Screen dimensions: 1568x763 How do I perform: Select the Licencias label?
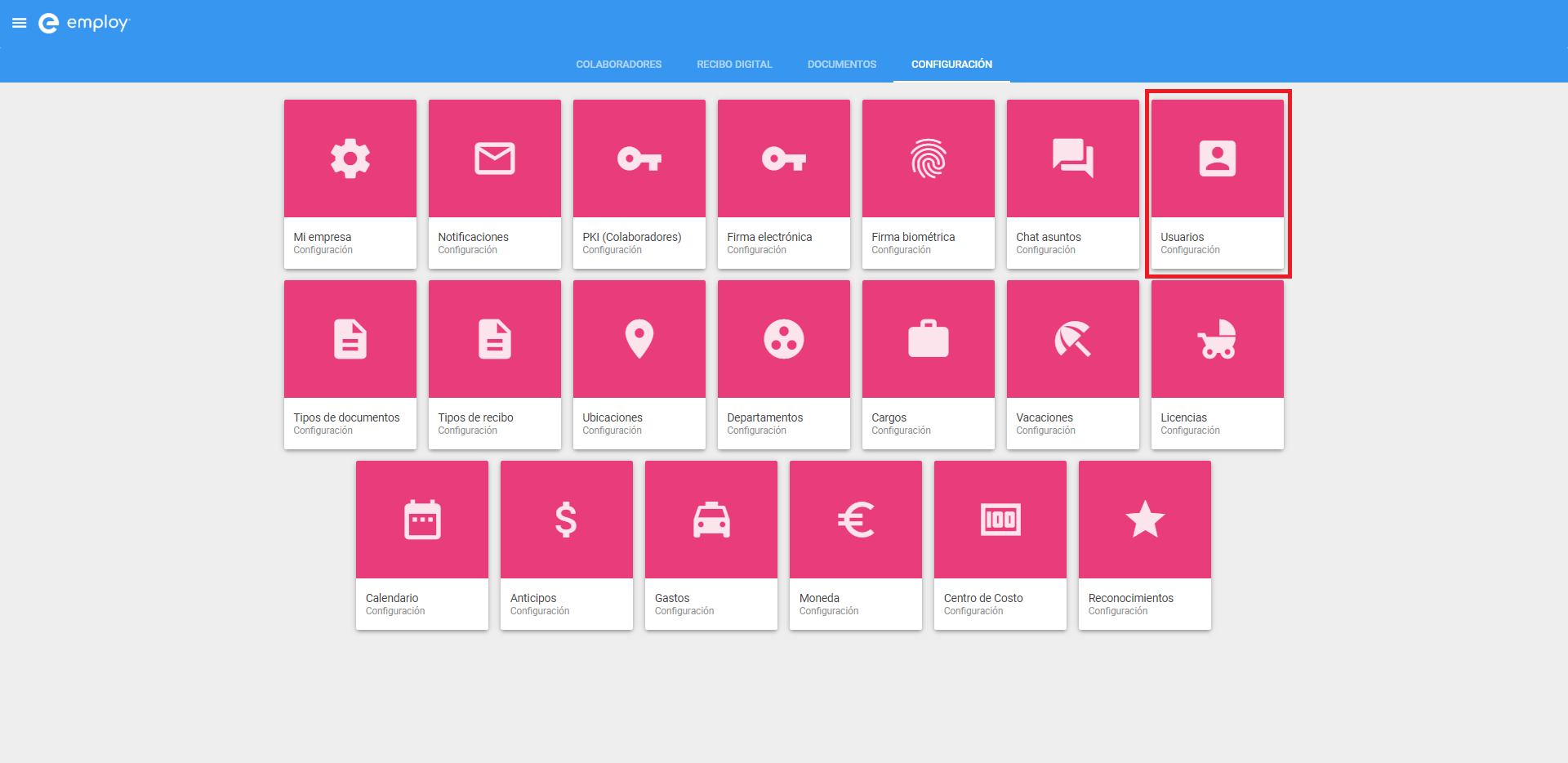click(x=1183, y=417)
